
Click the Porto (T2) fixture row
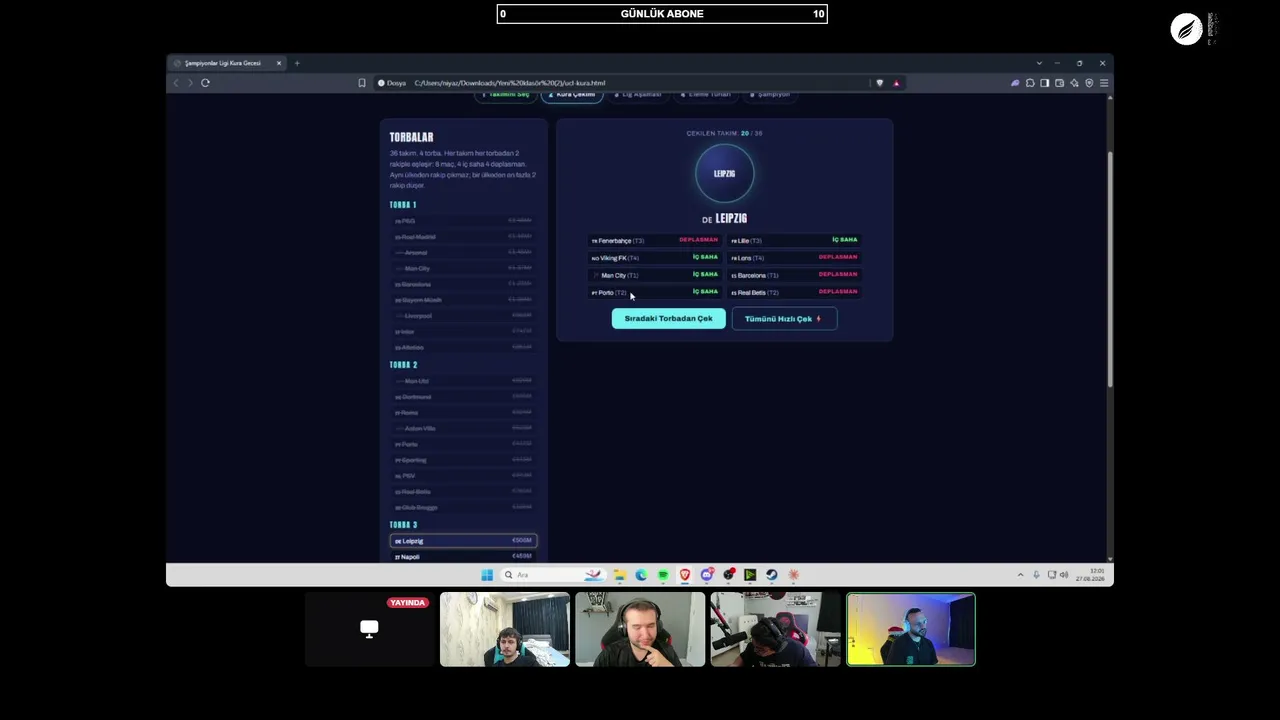655,292
